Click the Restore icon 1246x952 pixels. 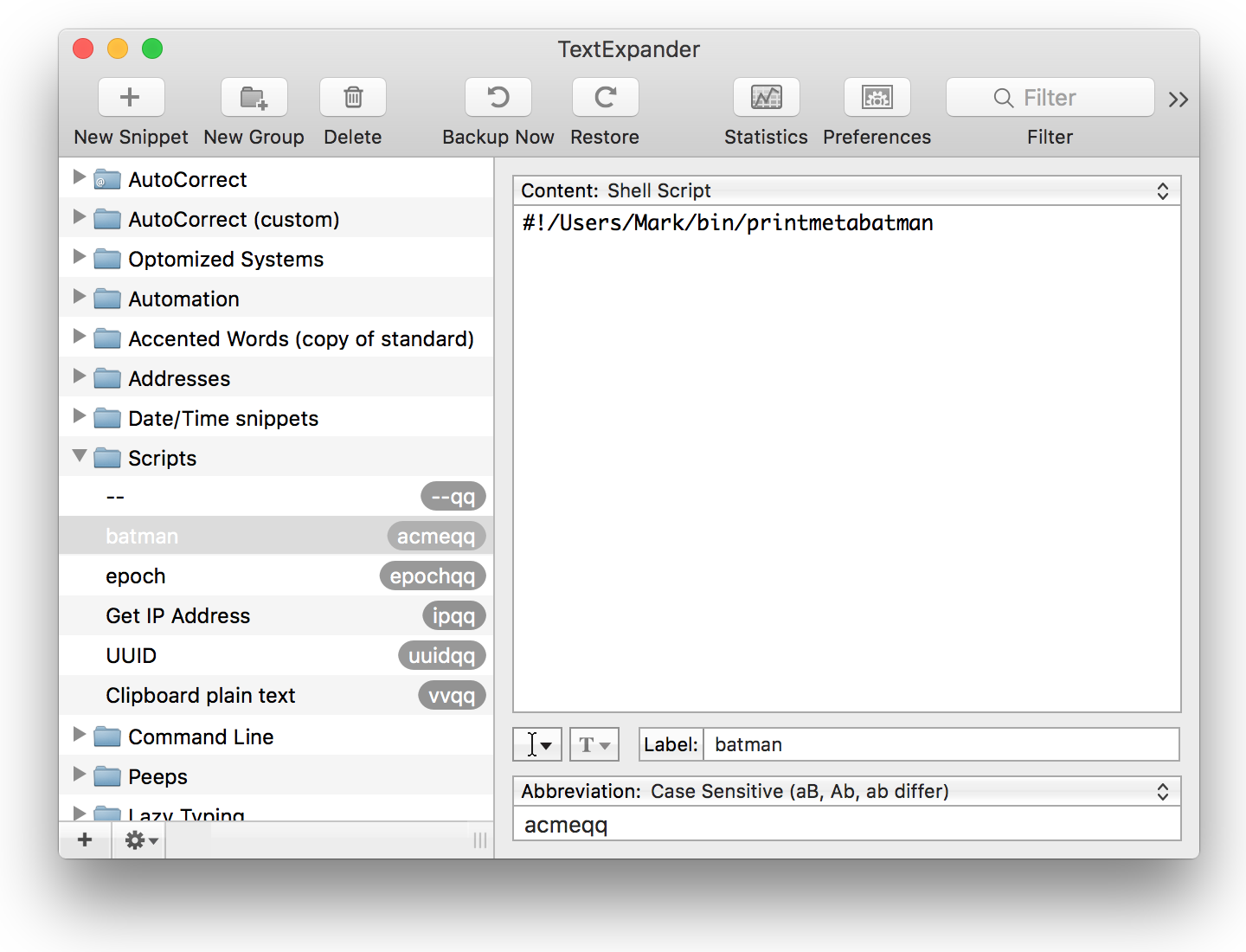point(605,97)
